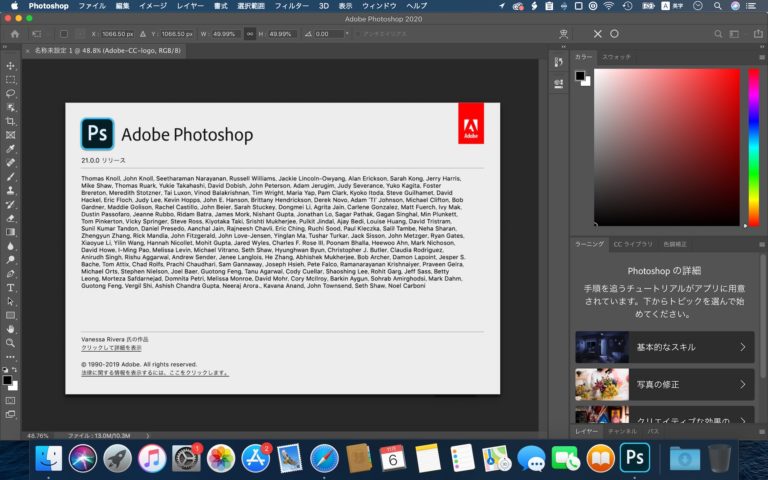Switch to the スウォッチ tab
The height and width of the screenshot is (480, 768).
616,57
